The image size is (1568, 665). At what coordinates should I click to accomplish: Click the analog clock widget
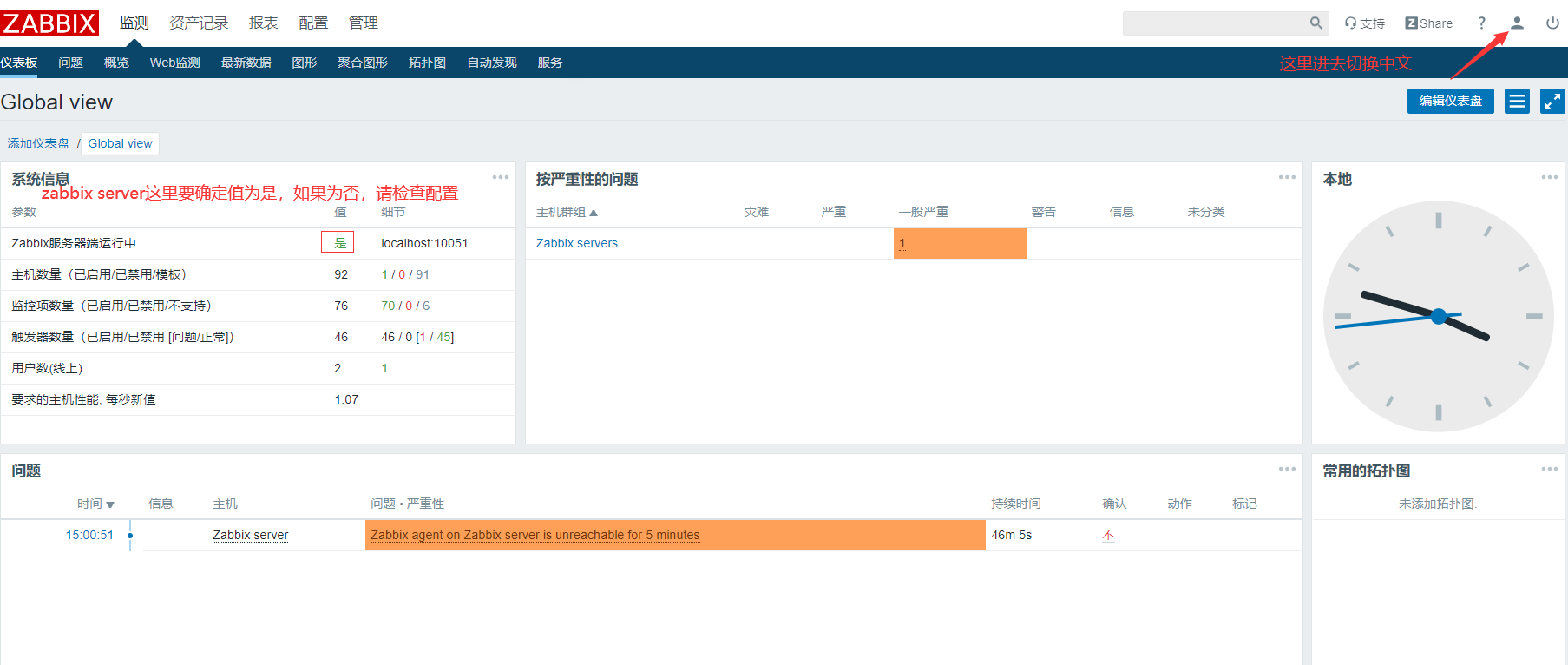point(1438,317)
